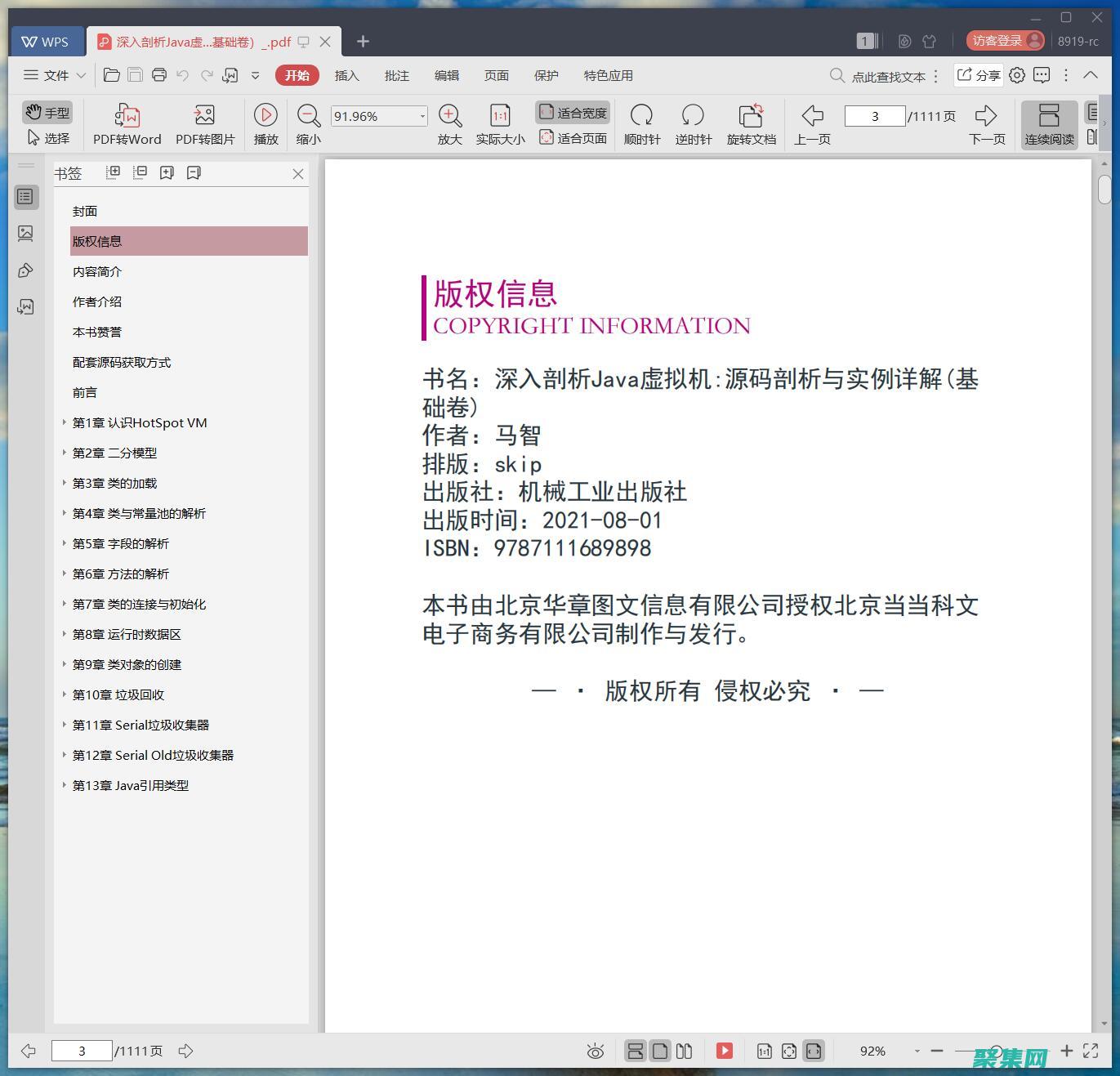Open the thumbnails panel in left sidebar
The image size is (1120, 1076).
pyautogui.click(x=26, y=233)
